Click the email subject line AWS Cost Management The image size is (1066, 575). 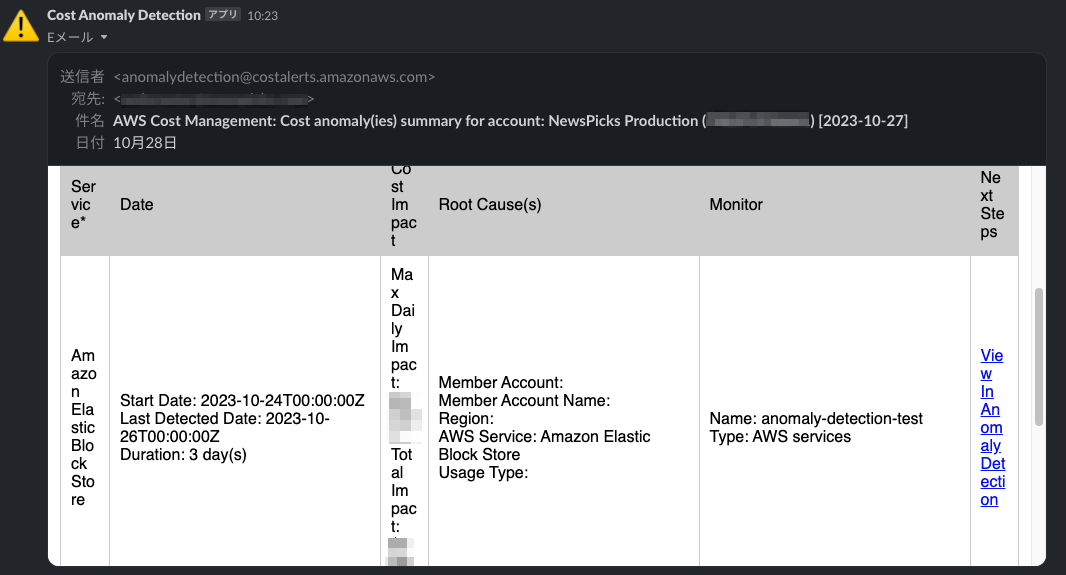click(510, 121)
